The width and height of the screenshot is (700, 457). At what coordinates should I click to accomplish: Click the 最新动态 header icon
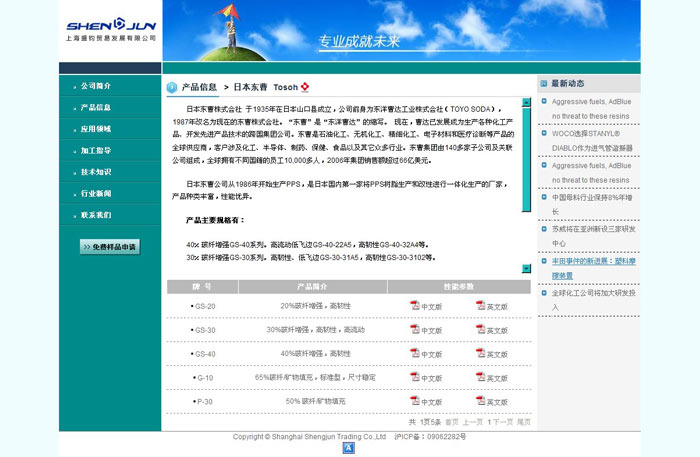tap(544, 83)
